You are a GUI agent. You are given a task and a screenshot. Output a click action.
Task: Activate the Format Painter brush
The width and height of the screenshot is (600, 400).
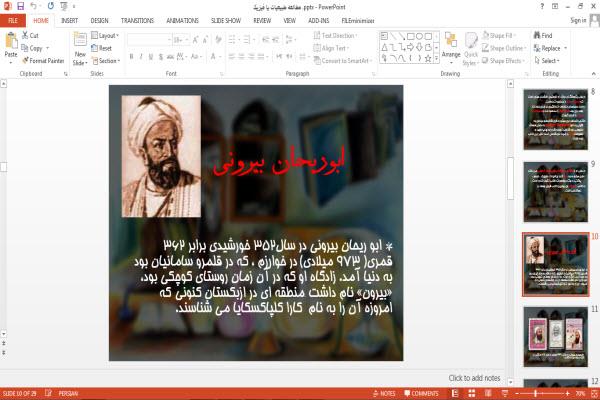point(25,60)
